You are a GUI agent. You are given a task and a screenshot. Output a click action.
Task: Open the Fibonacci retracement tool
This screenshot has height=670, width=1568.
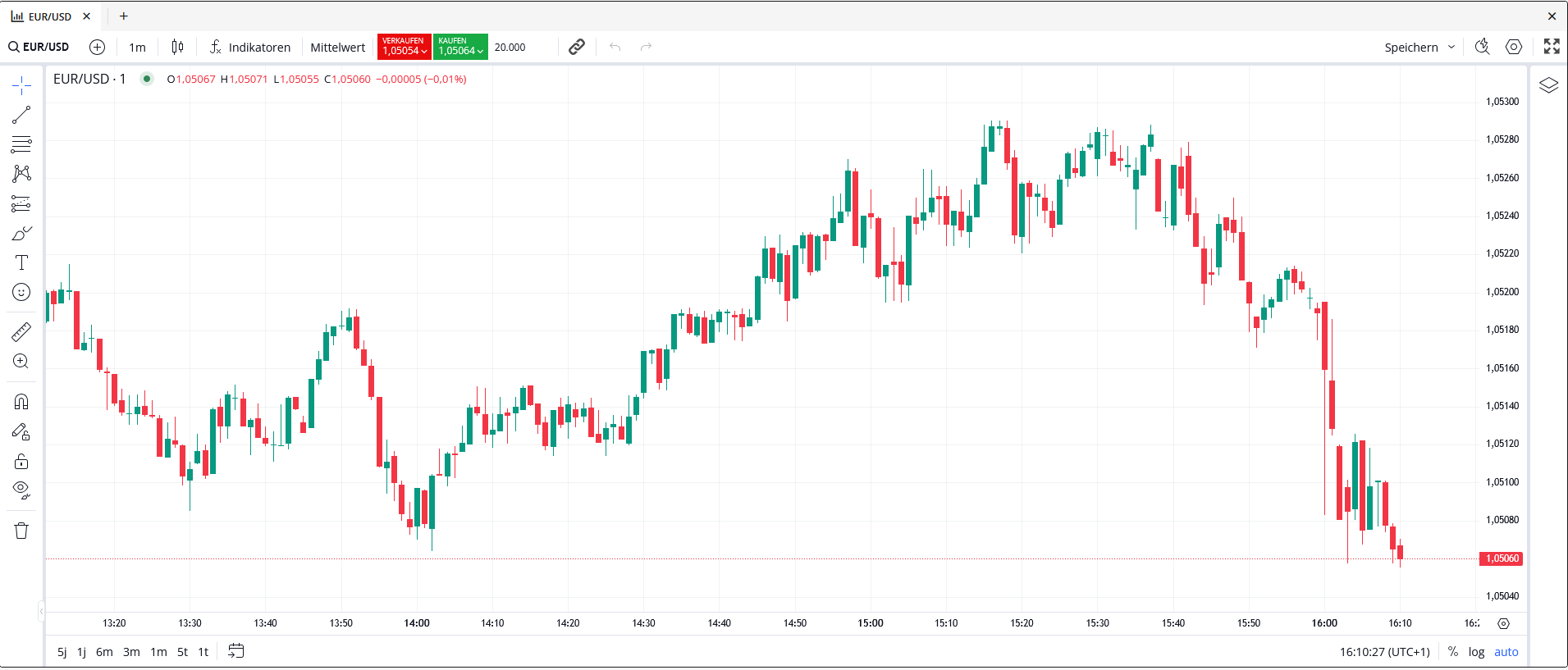pyautogui.click(x=21, y=144)
